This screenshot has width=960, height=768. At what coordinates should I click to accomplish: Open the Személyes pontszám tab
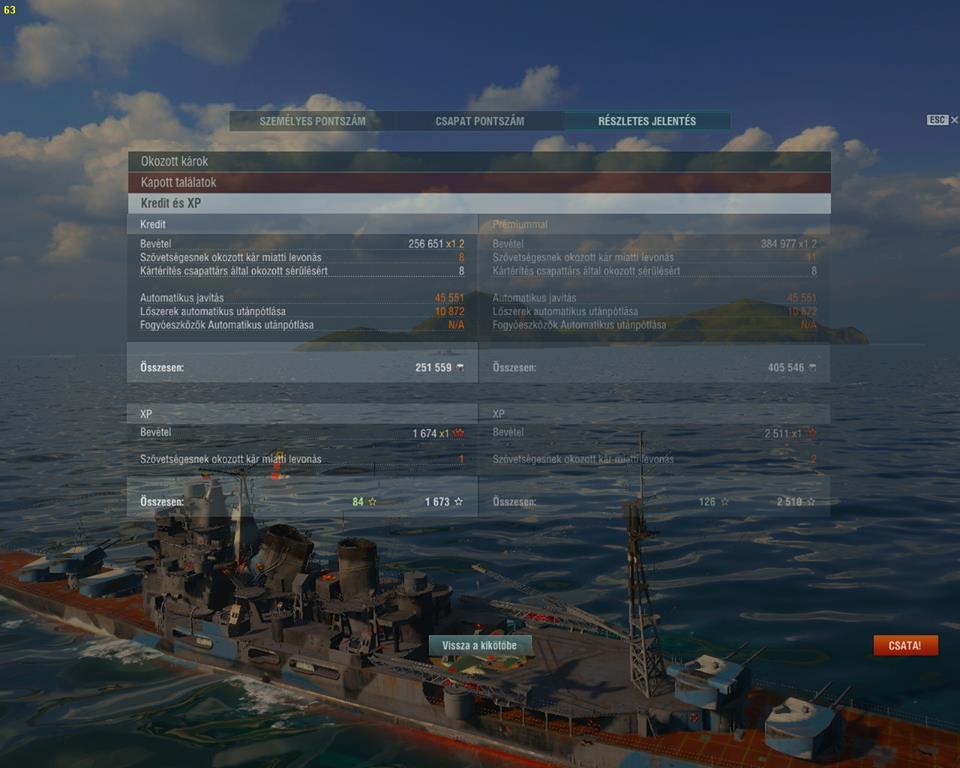tap(312, 121)
